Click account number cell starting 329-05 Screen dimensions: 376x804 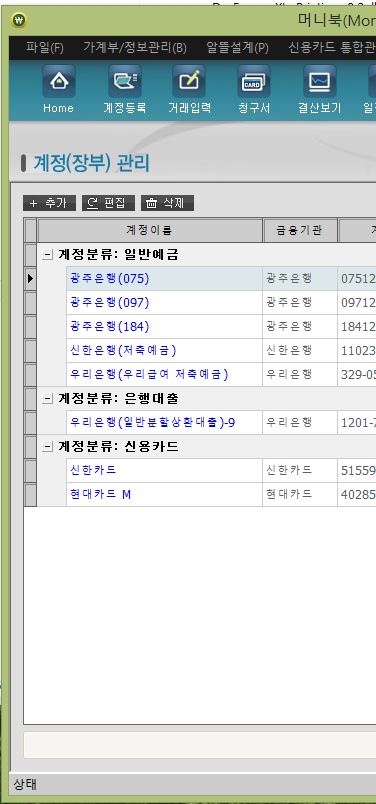(357, 375)
